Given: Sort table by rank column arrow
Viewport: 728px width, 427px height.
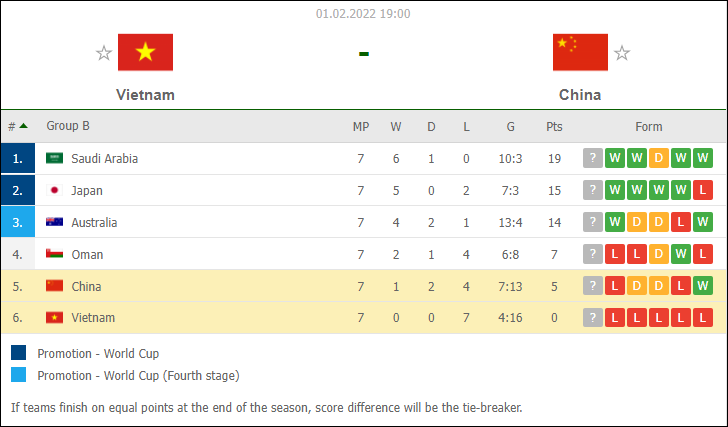Looking at the screenshot, I should click(23, 126).
